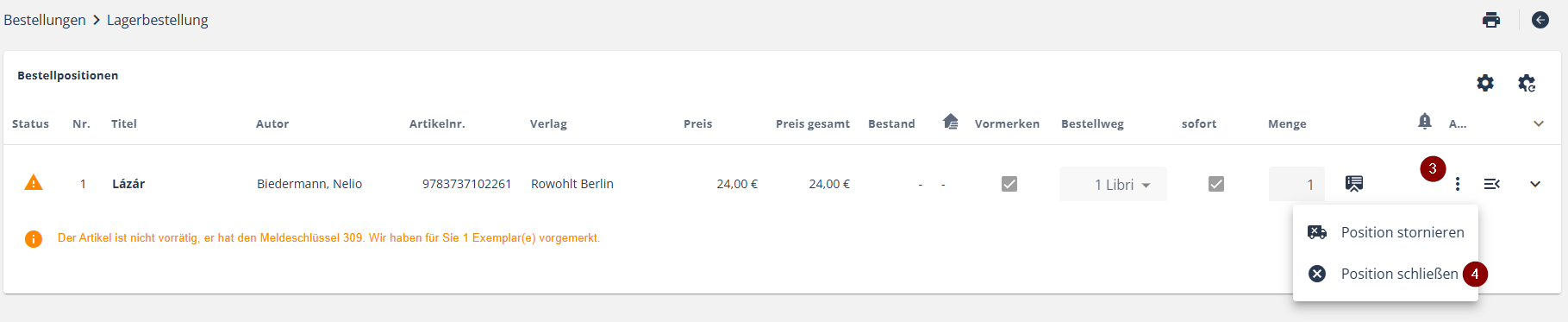
Task: Click the notification bell column header
Action: 1425,122
